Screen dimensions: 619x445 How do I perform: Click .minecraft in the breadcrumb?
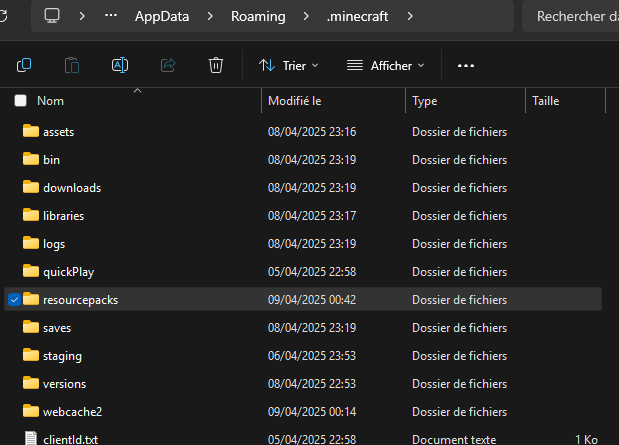357,16
